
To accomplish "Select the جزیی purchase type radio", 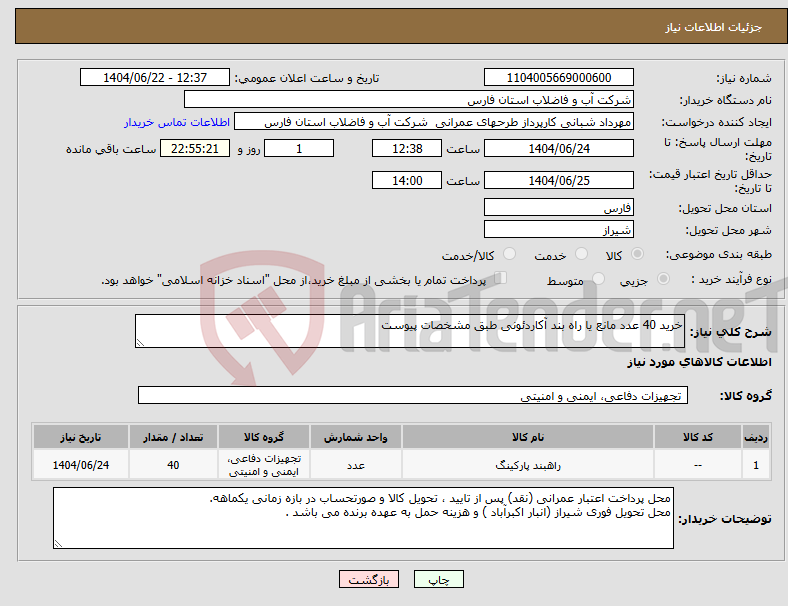I will [x=663, y=279].
